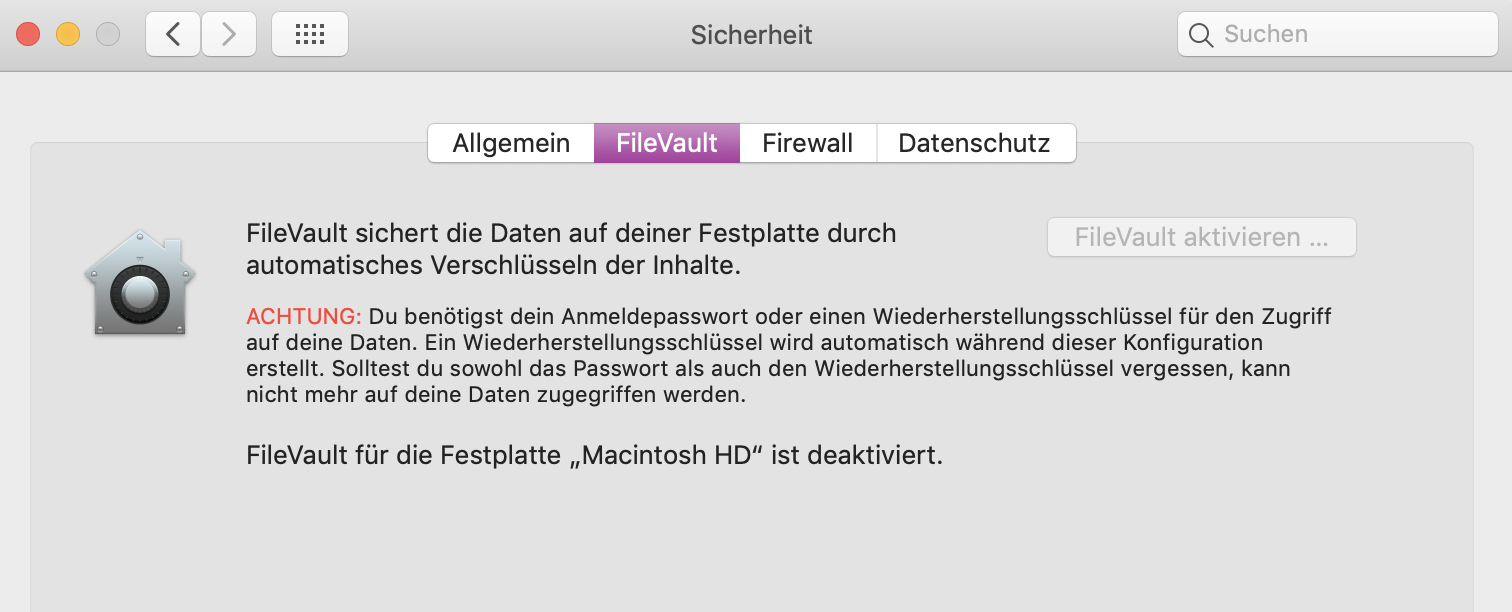Click the red ACHTUNG warning label
The height and width of the screenshot is (612, 1512).
pyautogui.click(x=304, y=317)
